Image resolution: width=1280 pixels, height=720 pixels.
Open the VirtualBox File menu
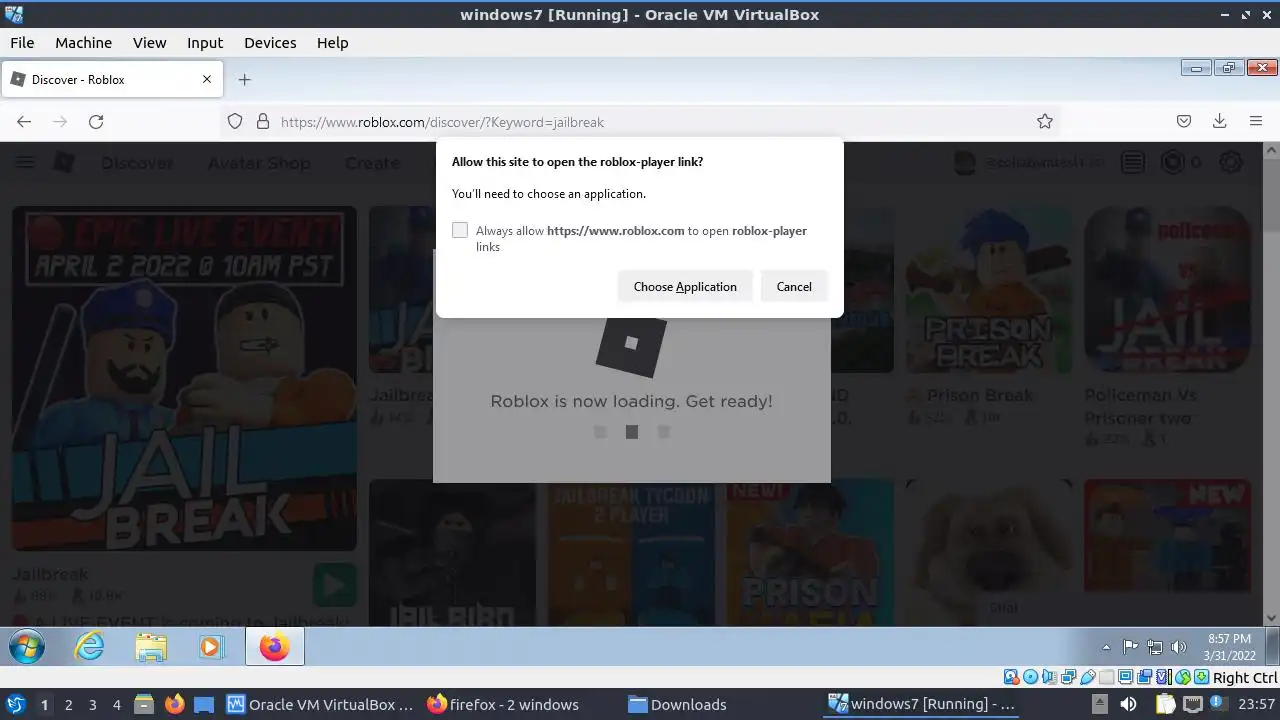(22, 43)
